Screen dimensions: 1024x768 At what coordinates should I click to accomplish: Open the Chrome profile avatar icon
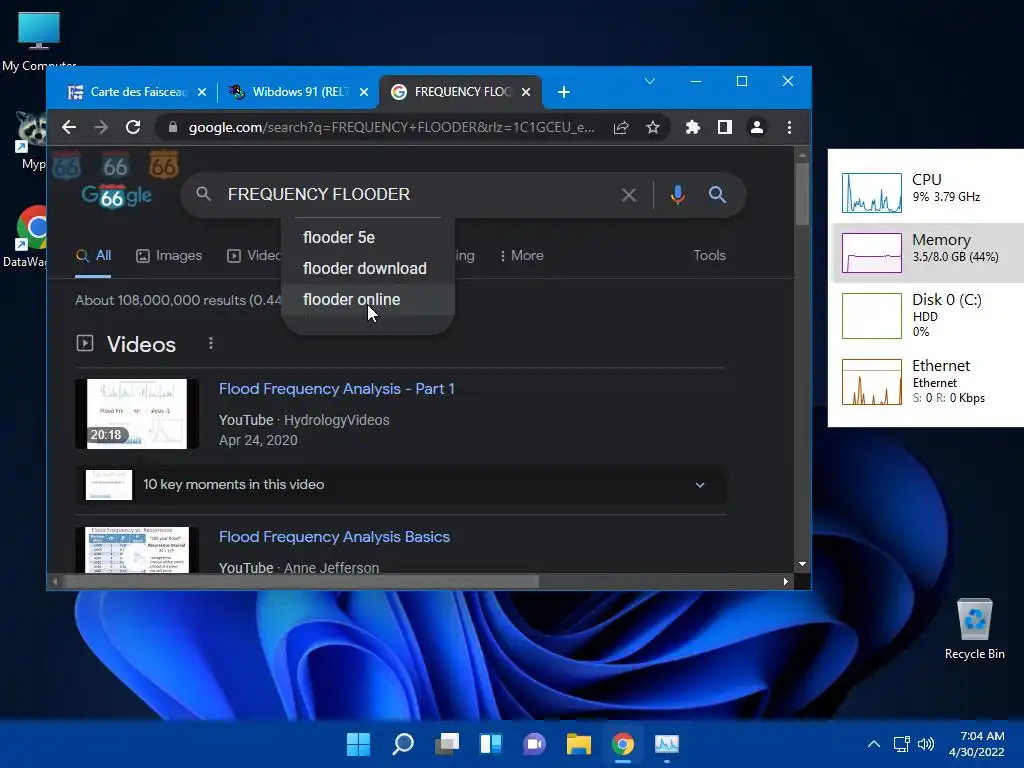click(x=757, y=127)
